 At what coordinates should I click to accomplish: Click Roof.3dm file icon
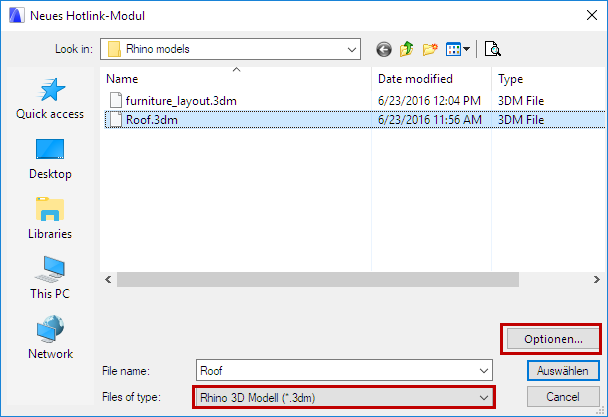[x=116, y=119]
